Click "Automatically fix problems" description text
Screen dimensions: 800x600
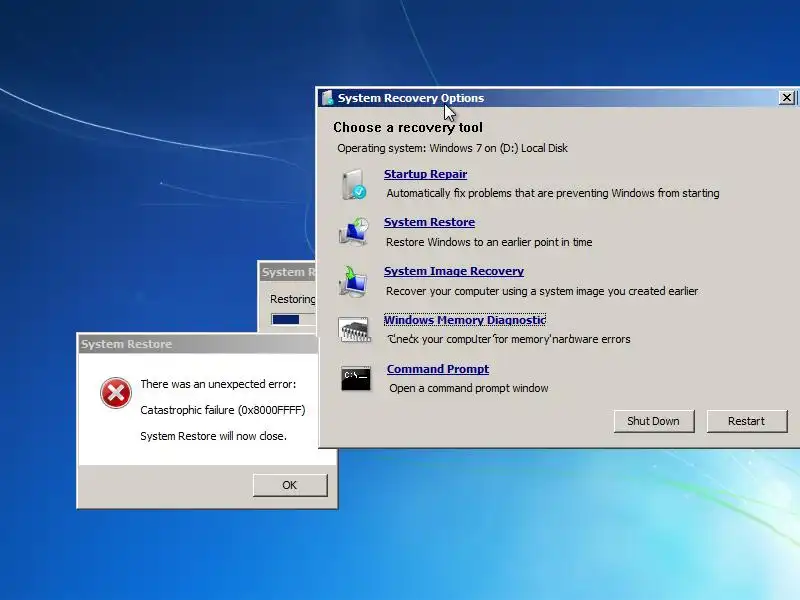553,193
